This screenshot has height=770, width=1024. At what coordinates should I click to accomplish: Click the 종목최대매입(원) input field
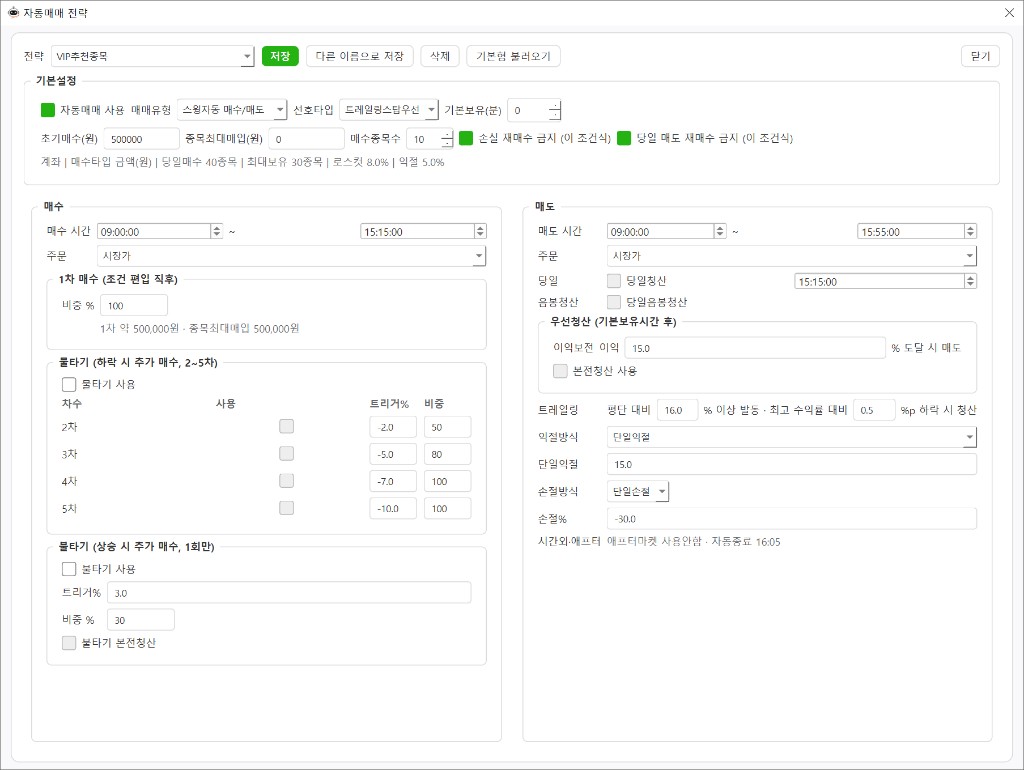[x=306, y=139]
